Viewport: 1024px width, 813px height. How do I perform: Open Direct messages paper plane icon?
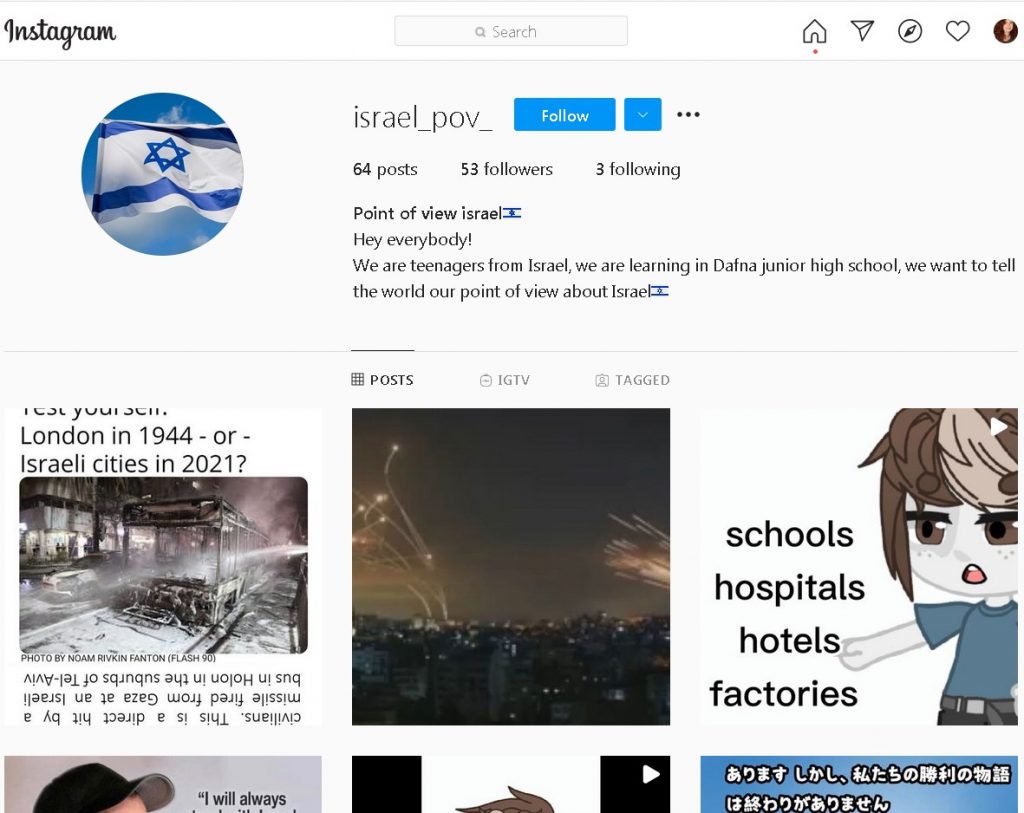(862, 31)
